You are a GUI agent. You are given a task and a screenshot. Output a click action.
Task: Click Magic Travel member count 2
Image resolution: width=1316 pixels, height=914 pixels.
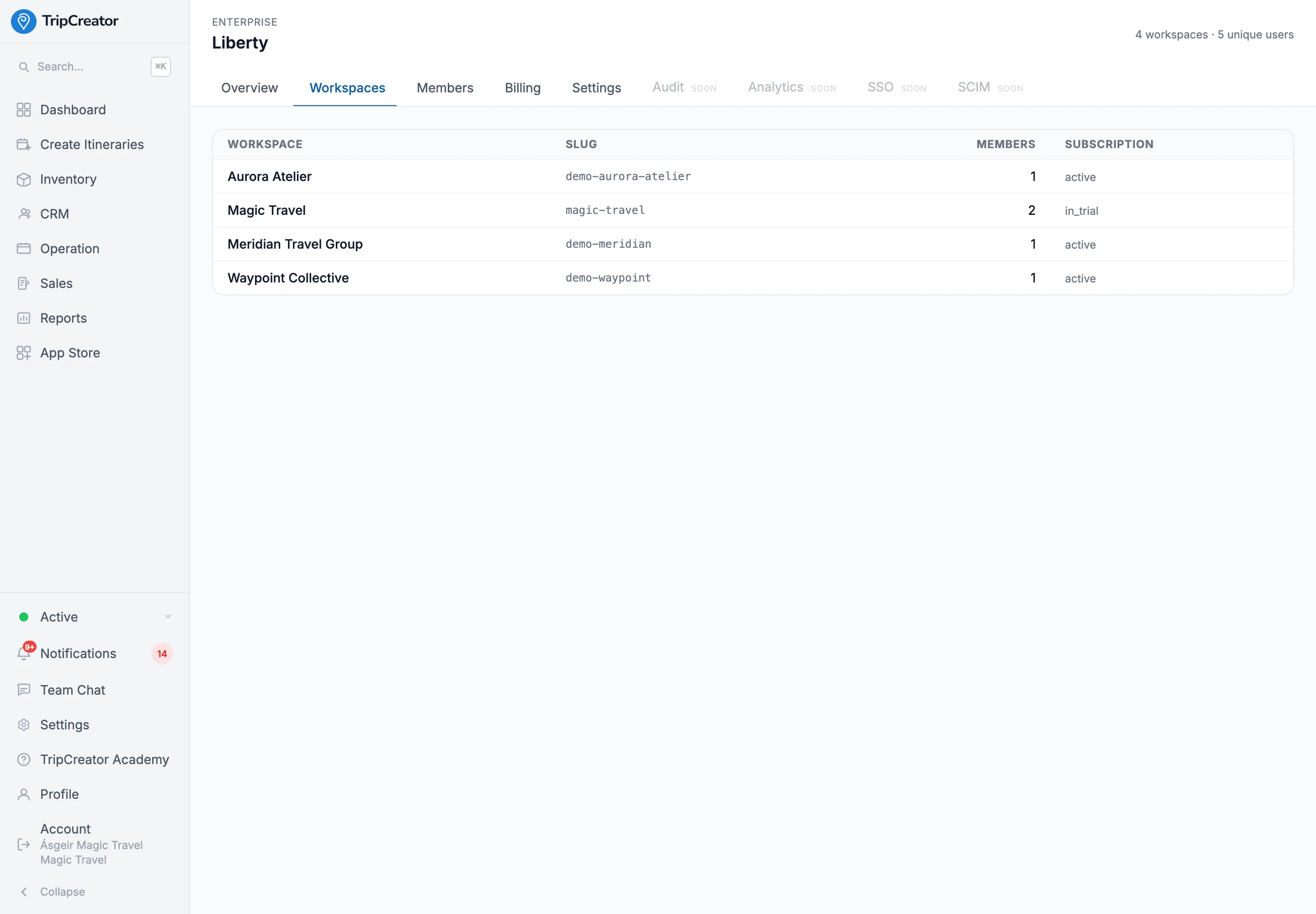coord(1031,210)
